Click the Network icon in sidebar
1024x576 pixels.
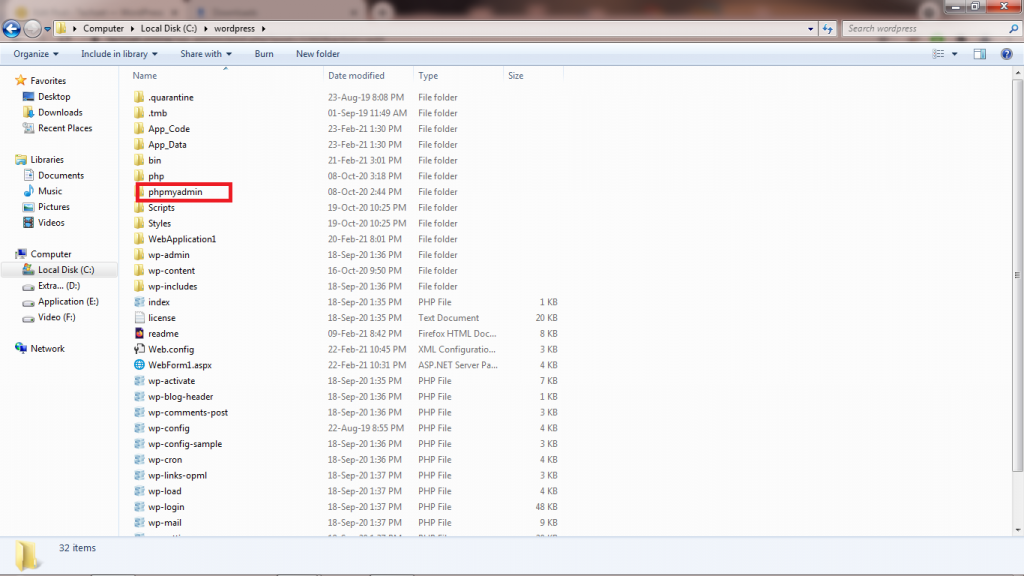(x=22, y=349)
